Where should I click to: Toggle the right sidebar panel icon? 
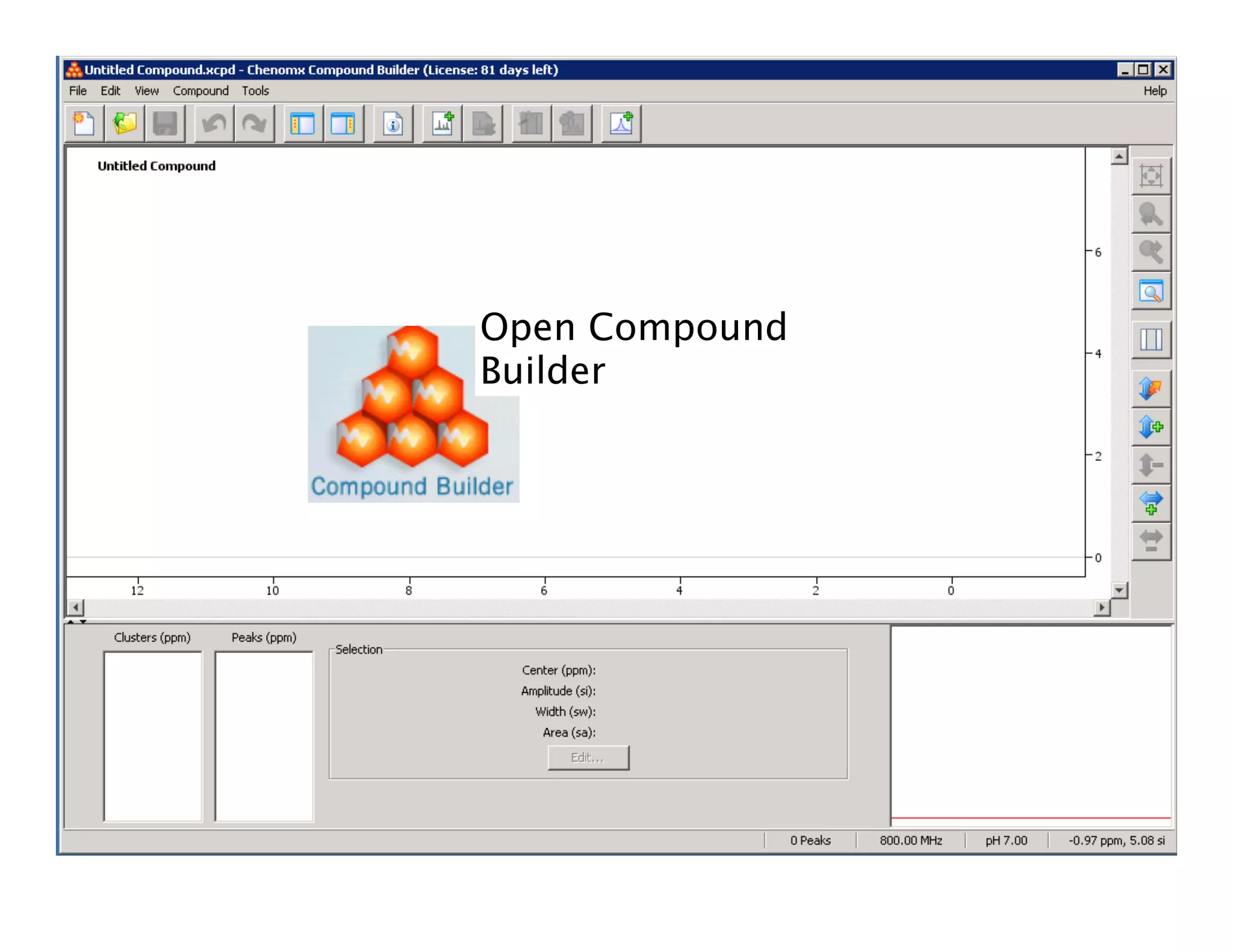343,124
